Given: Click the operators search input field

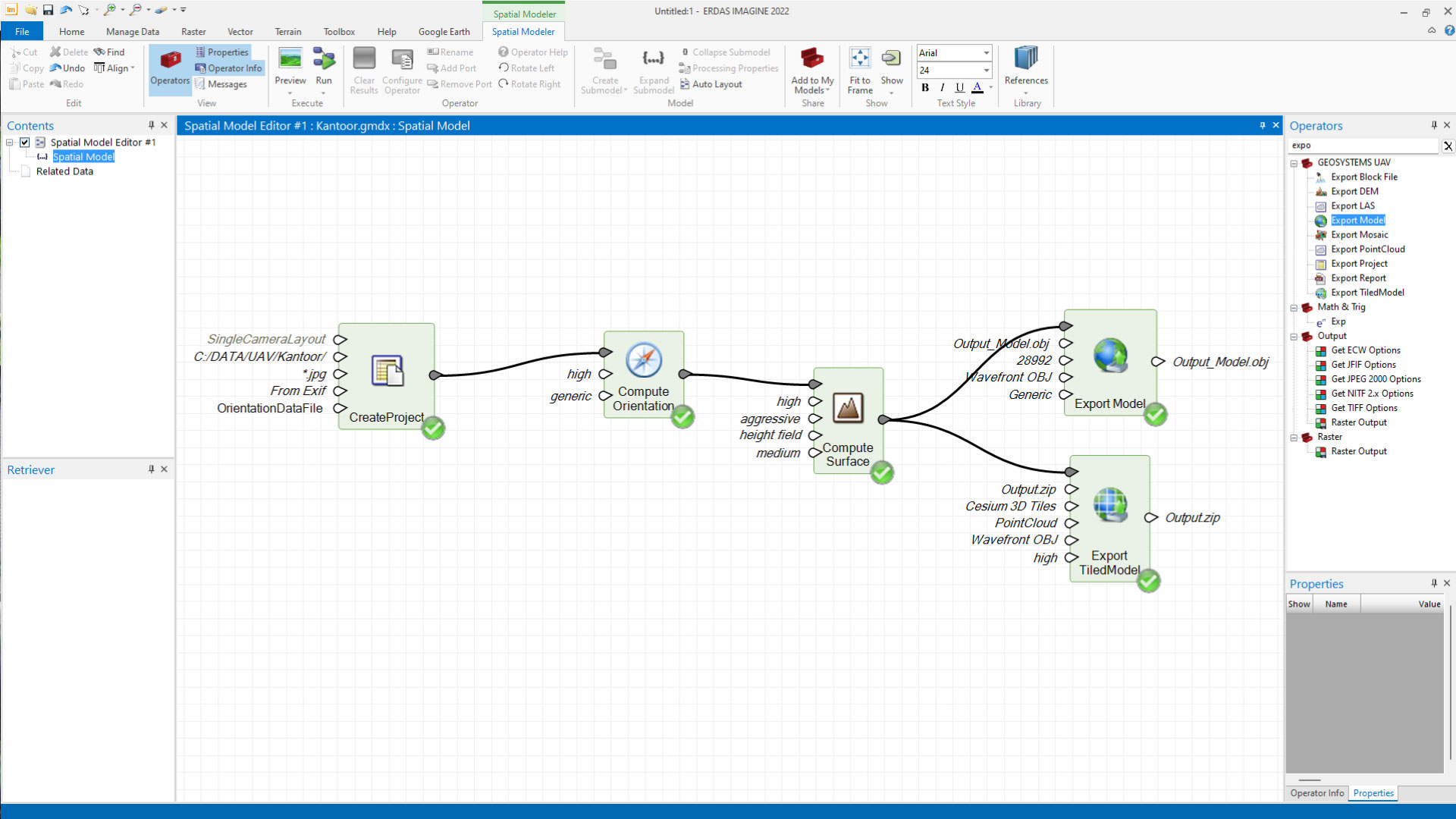Looking at the screenshot, I should tap(1363, 146).
